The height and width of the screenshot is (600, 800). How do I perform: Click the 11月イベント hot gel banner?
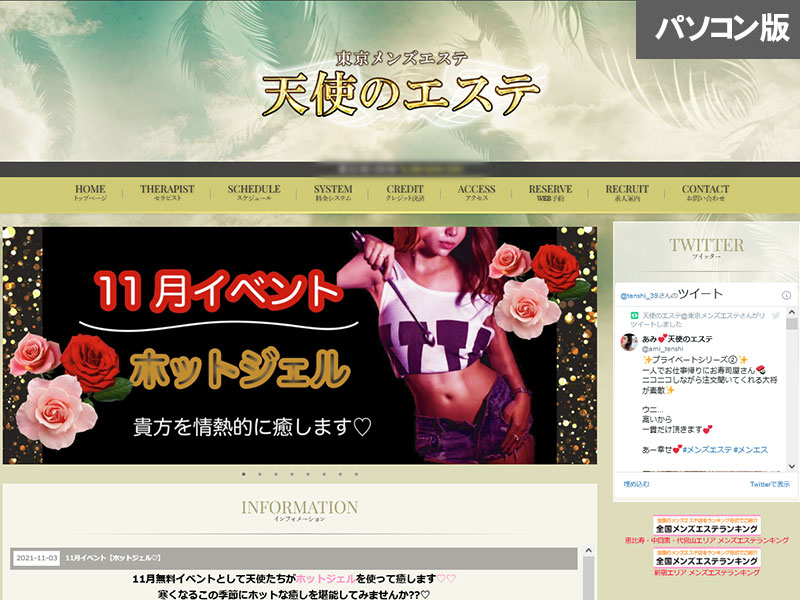click(300, 345)
